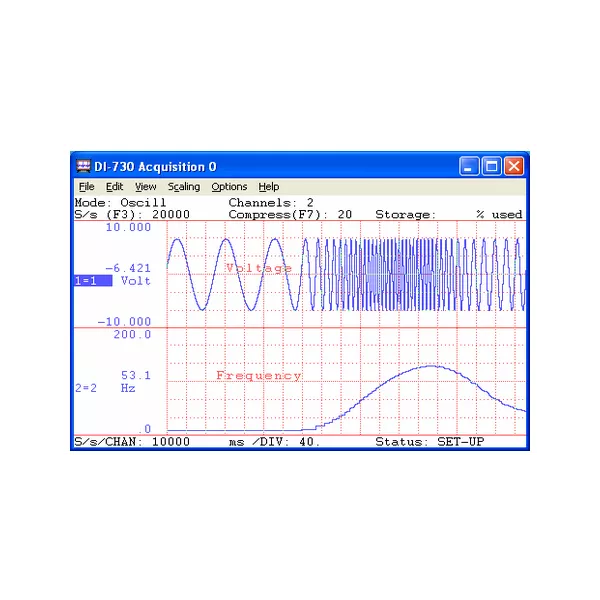
Task: Open the File menu
Action: pyautogui.click(x=86, y=187)
